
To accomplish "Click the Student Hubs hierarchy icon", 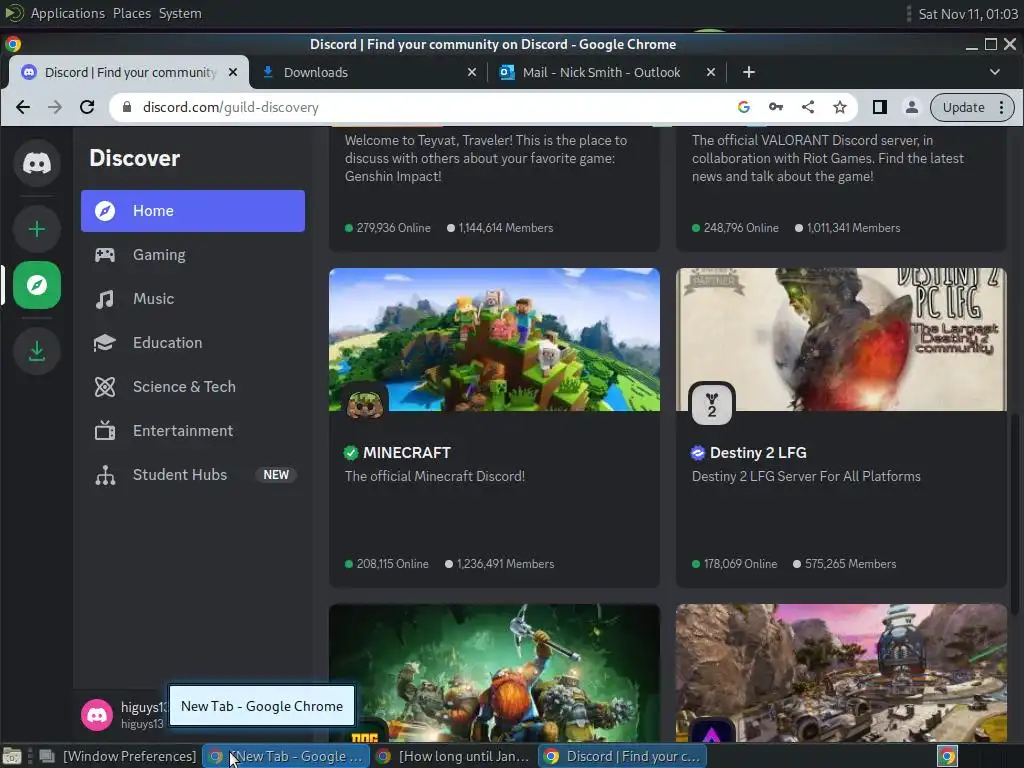I will pos(104,475).
